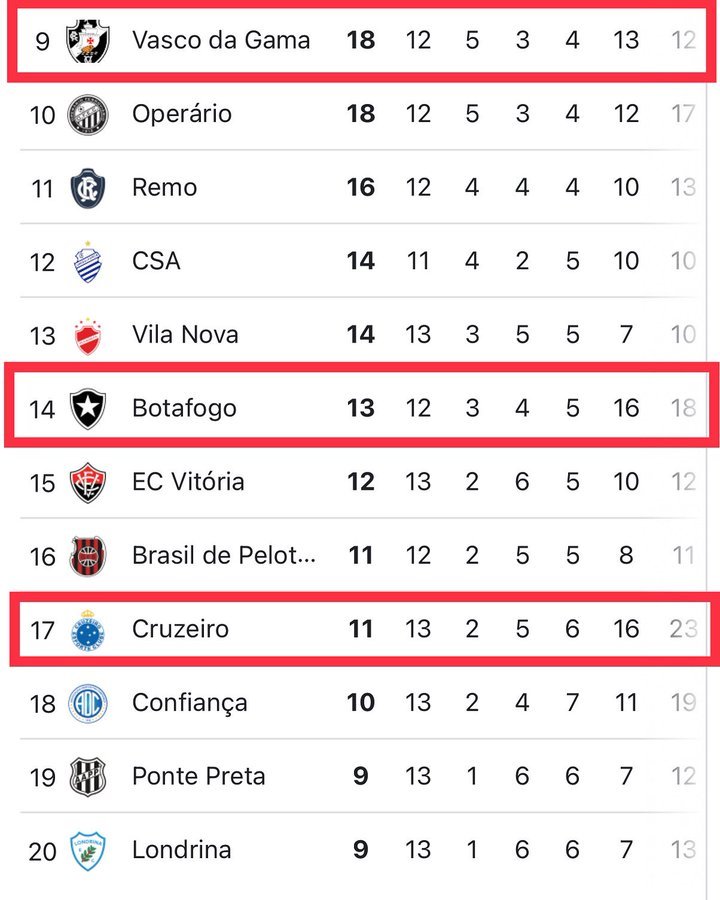Click the CSA club crest
This screenshot has height=900, width=720.
pyautogui.click(x=88, y=261)
